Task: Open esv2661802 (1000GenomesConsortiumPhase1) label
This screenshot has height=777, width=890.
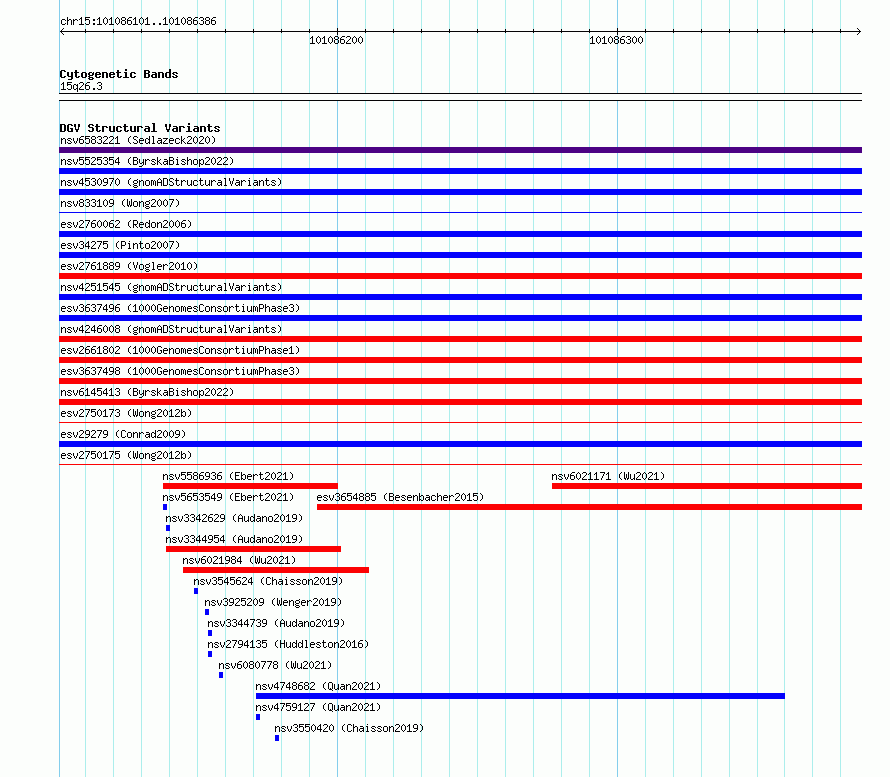Action: tap(180, 350)
